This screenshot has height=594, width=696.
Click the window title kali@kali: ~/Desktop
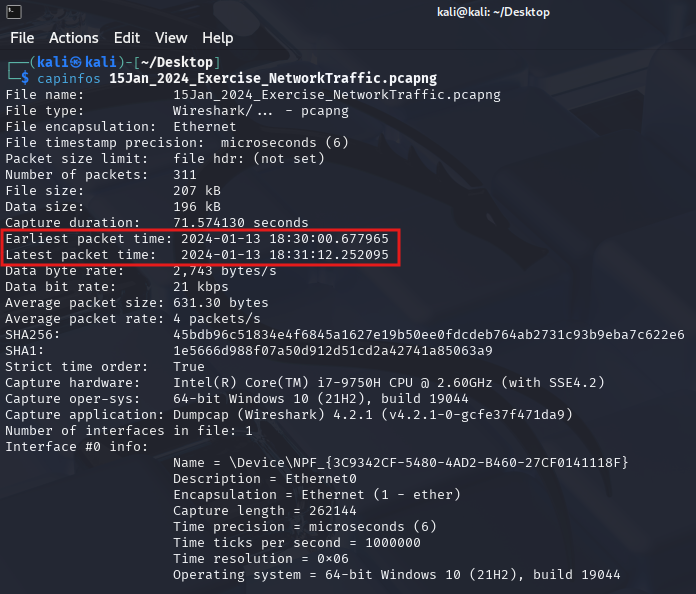(x=493, y=12)
